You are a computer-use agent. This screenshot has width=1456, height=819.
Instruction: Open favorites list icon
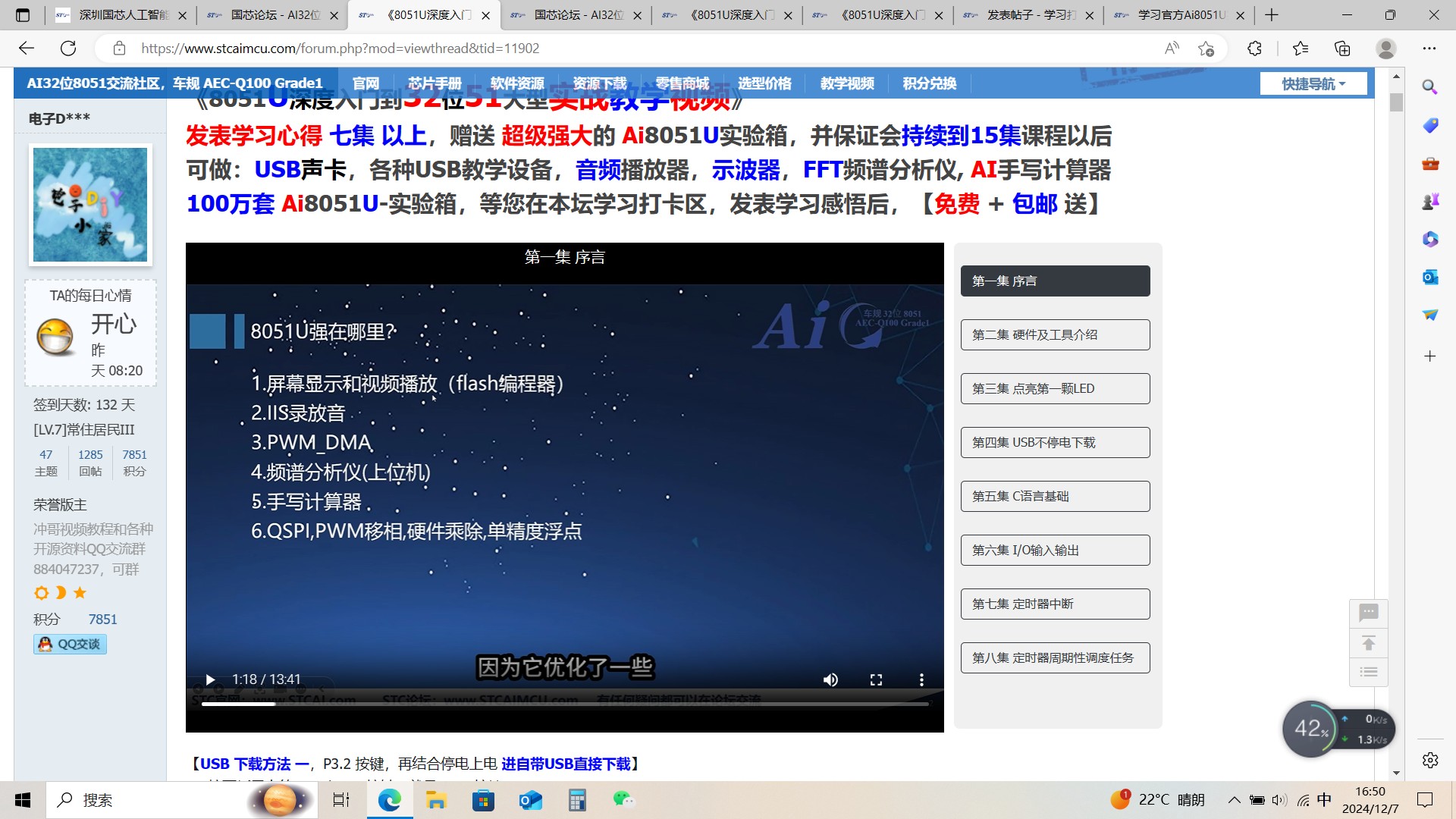tap(1301, 49)
